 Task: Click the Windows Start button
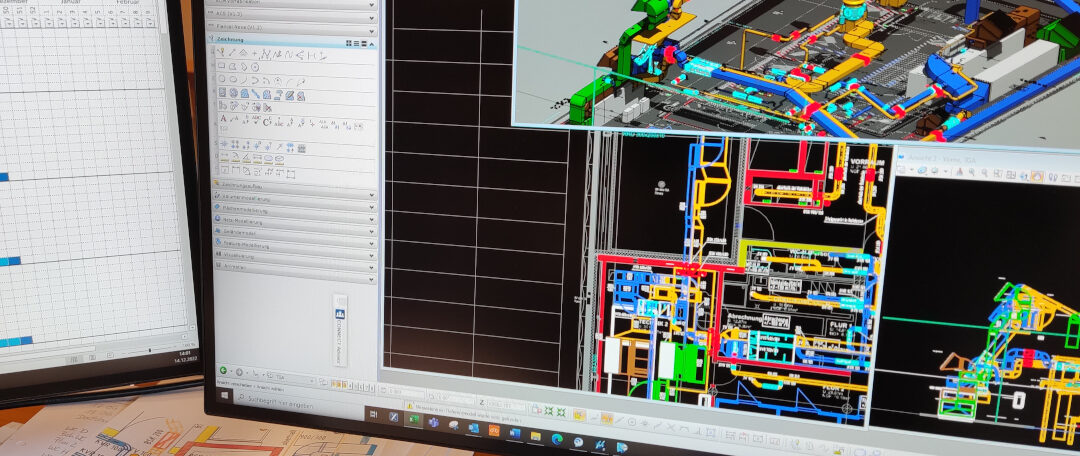pyautogui.click(x=225, y=395)
